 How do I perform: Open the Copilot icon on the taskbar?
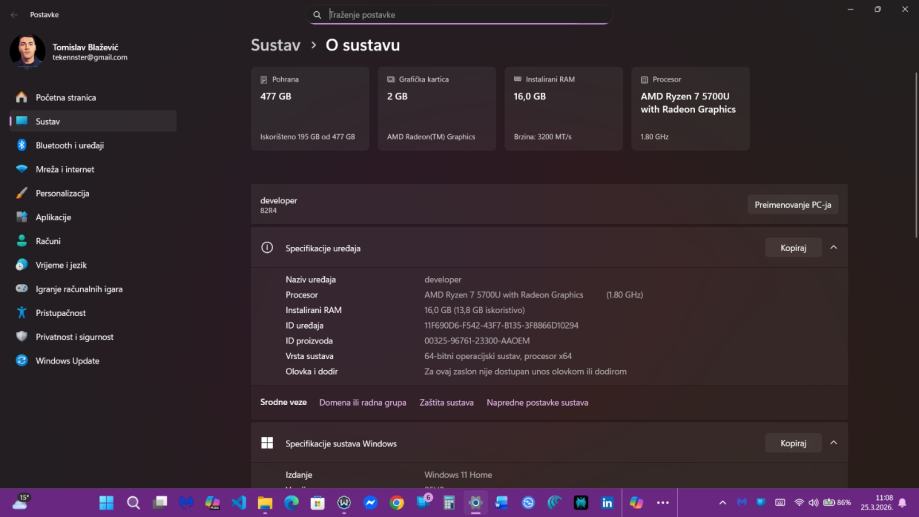click(636, 503)
